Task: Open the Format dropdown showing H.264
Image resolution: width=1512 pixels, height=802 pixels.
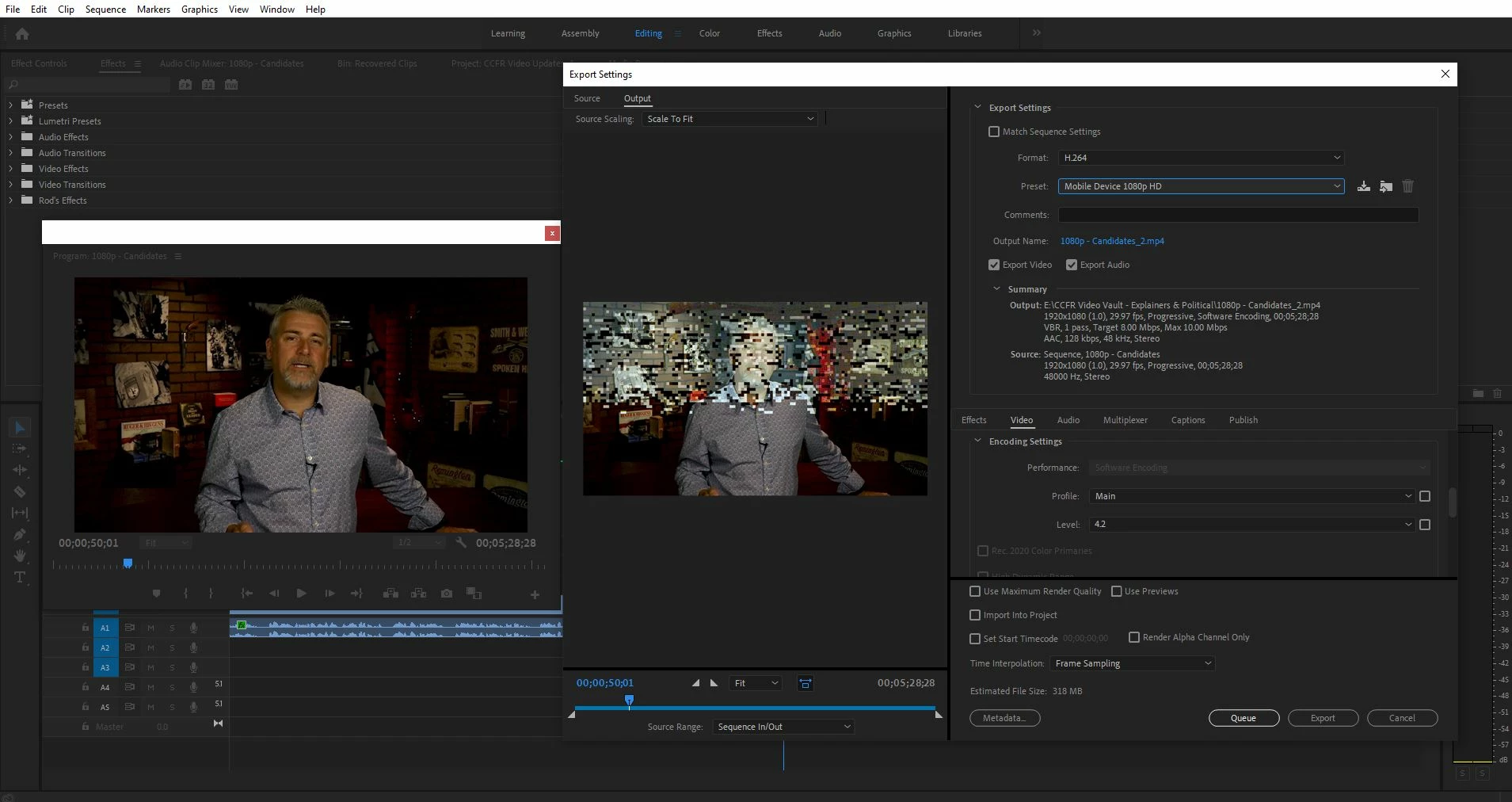Action: click(1201, 158)
